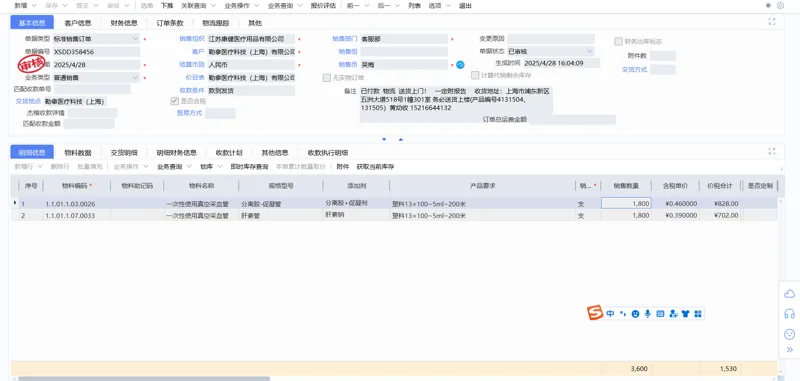Screen dimensions: 800x381
Task: Toggle the 是否含税 checkbox
Action: pos(174,101)
